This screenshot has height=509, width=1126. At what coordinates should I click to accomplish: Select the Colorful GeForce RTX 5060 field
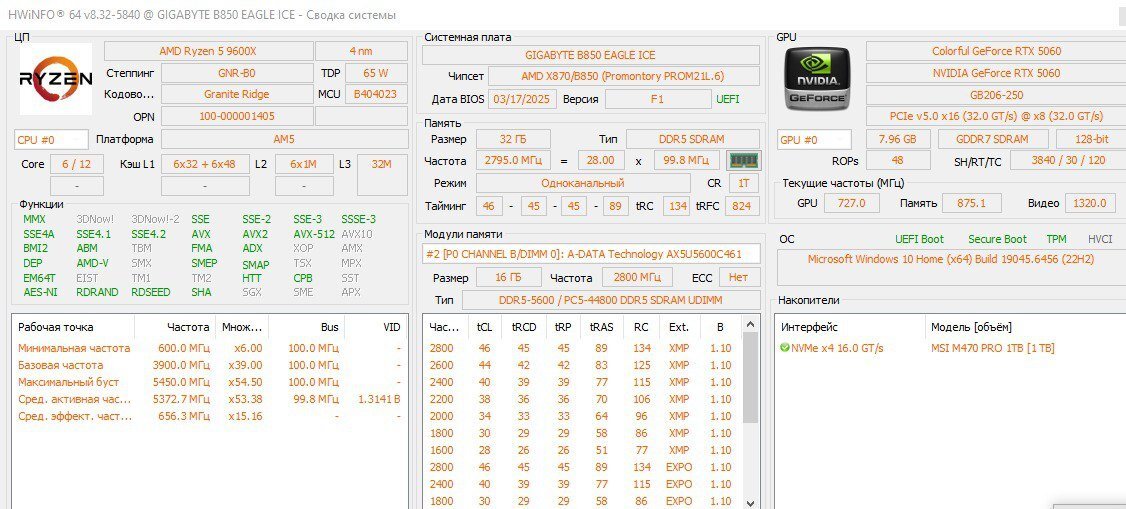coord(996,51)
